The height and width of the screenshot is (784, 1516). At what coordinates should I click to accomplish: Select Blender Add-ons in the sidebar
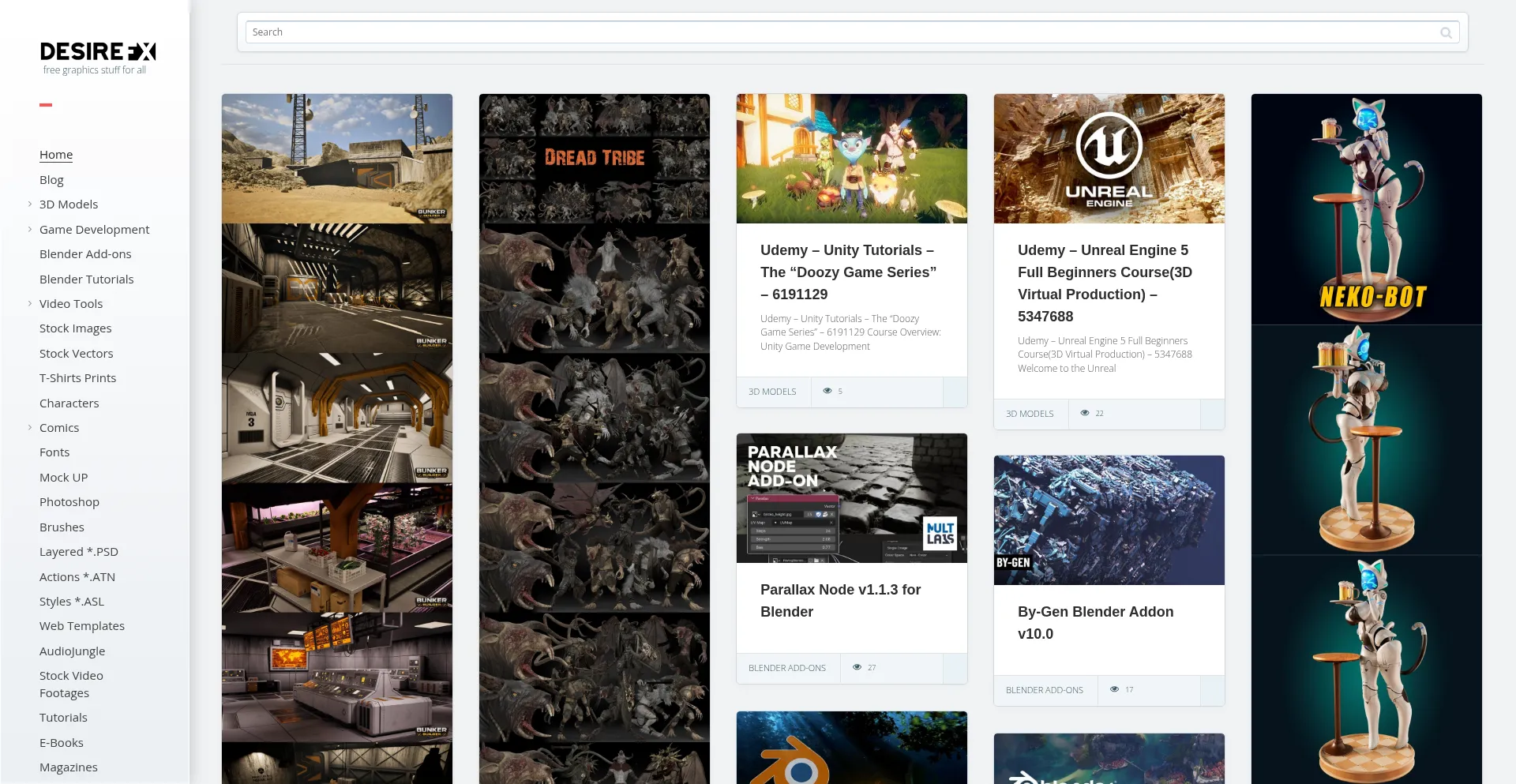[85, 254]
